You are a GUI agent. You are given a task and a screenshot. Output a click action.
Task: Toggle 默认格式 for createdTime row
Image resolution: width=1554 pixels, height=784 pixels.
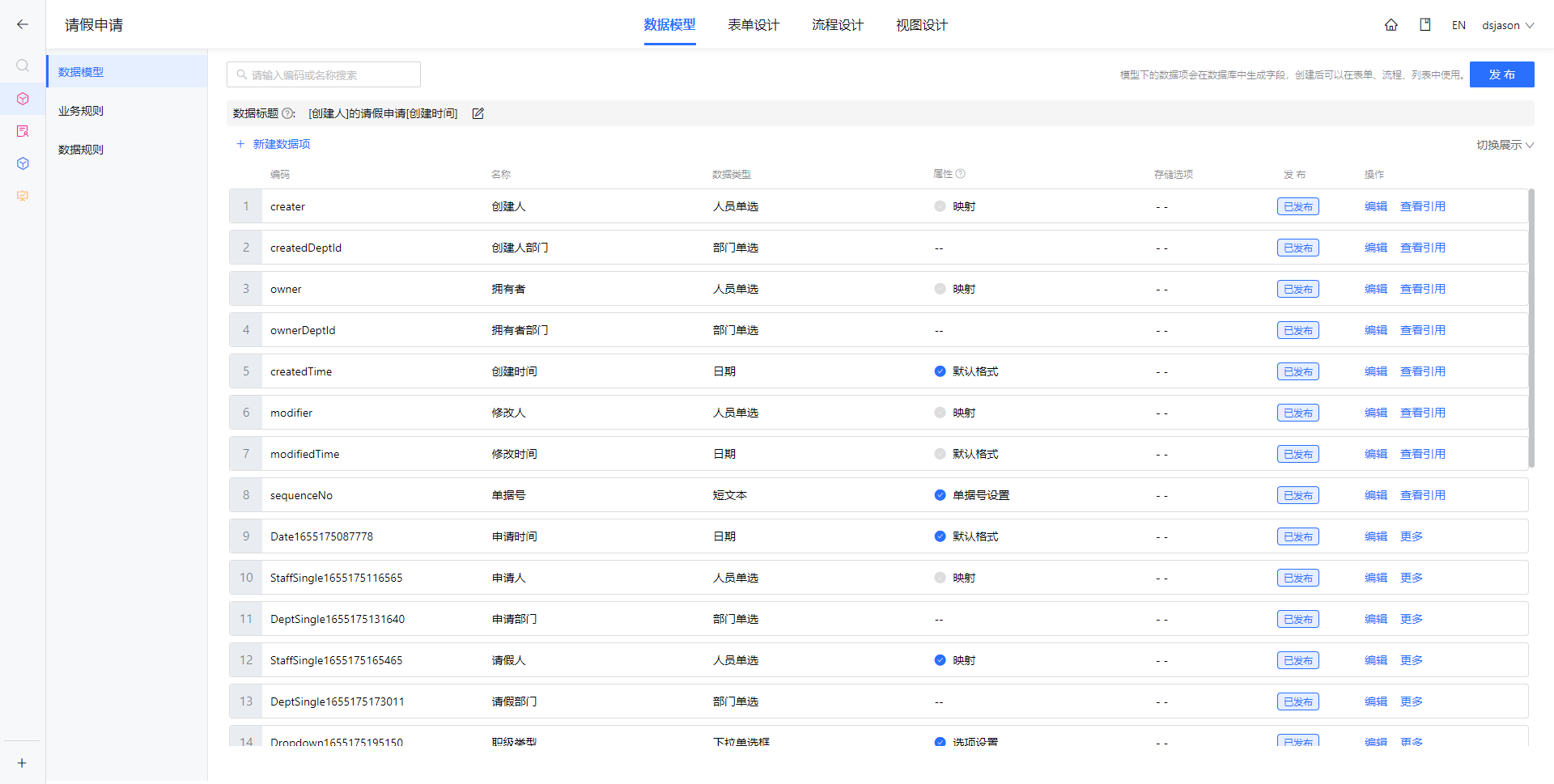point(940,371)
